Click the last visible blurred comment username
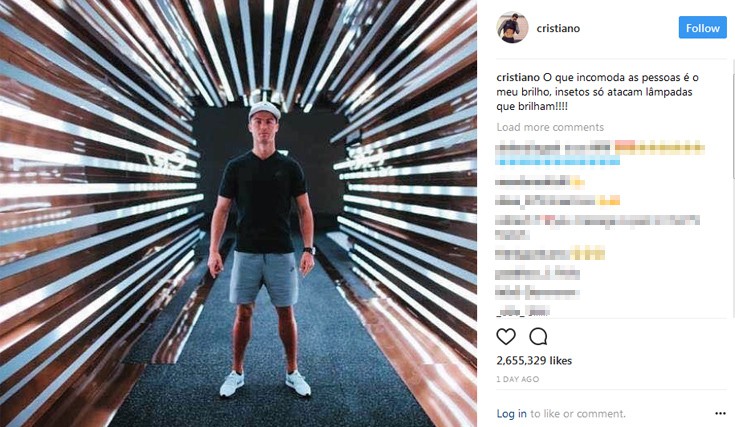The height and width of the screenshot is (427, 735). tap(523, 311)
